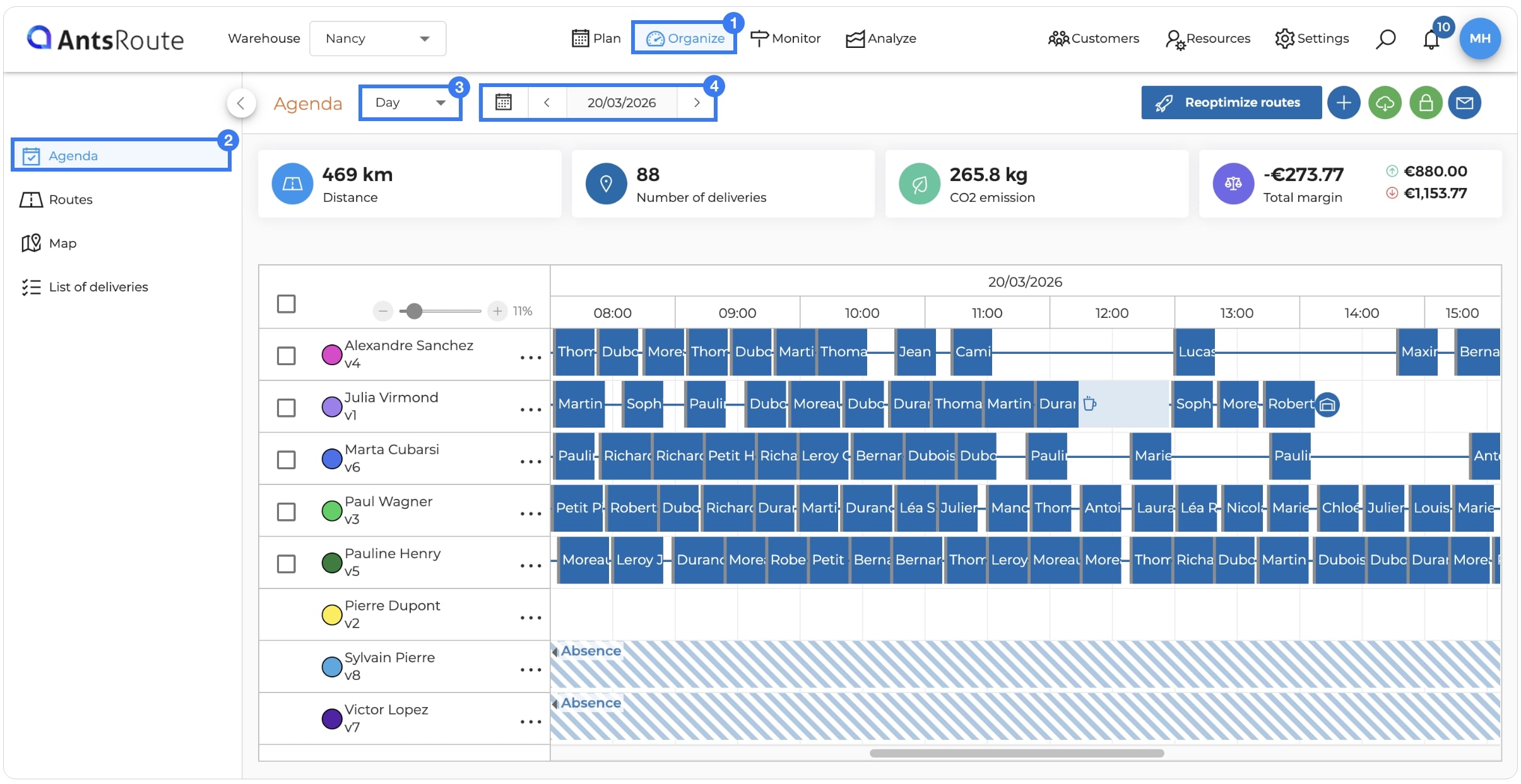Click Reoptimize routes button
Screen dimensions: 1521x784
[x=1231, y=103]
